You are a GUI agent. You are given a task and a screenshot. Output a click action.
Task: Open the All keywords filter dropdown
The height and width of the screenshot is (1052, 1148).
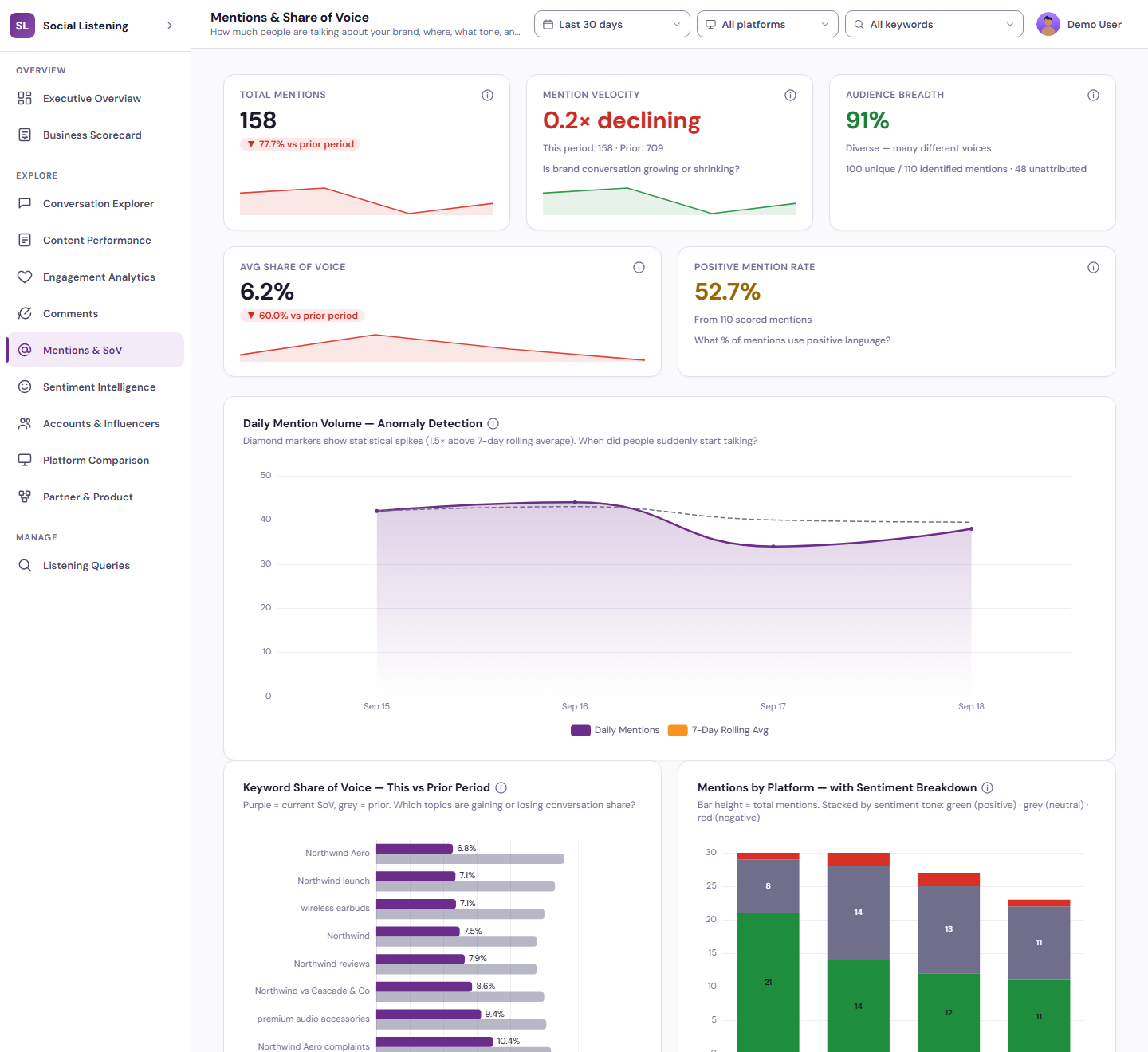point(934,24)
